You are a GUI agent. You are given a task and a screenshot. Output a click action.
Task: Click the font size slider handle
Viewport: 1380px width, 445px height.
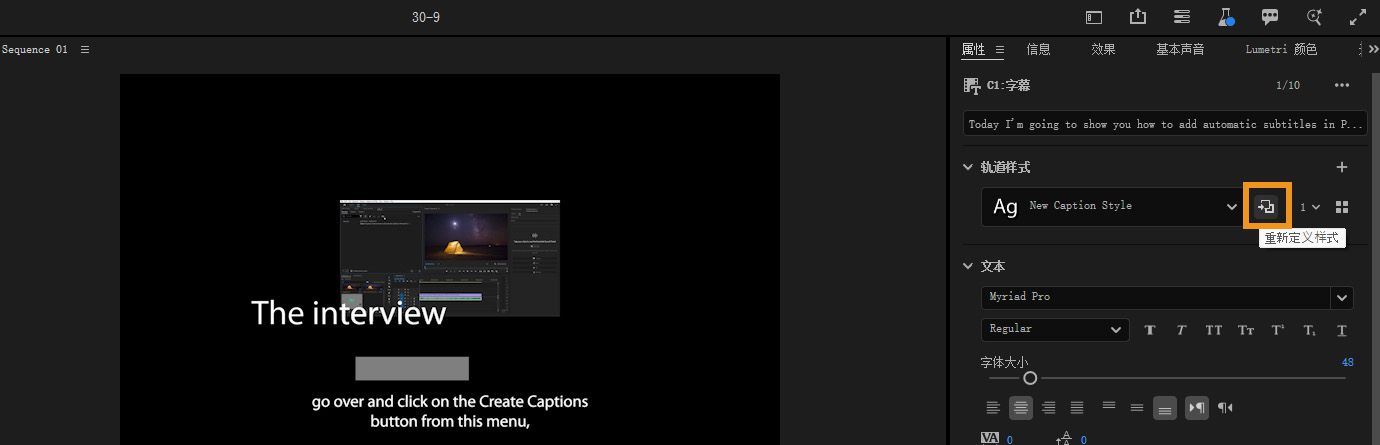click(1030, 378)
